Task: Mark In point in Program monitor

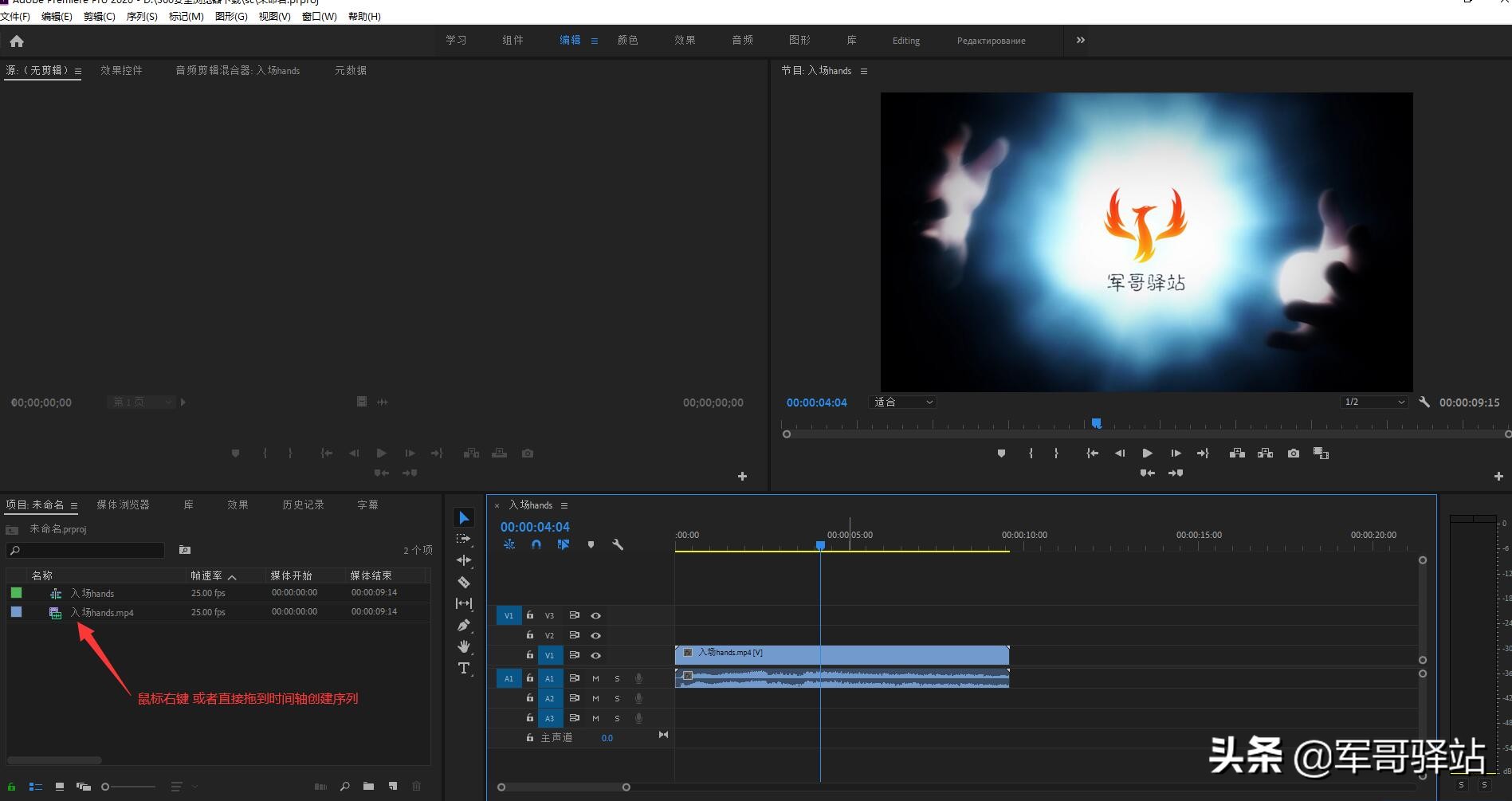Action: 1031,454
